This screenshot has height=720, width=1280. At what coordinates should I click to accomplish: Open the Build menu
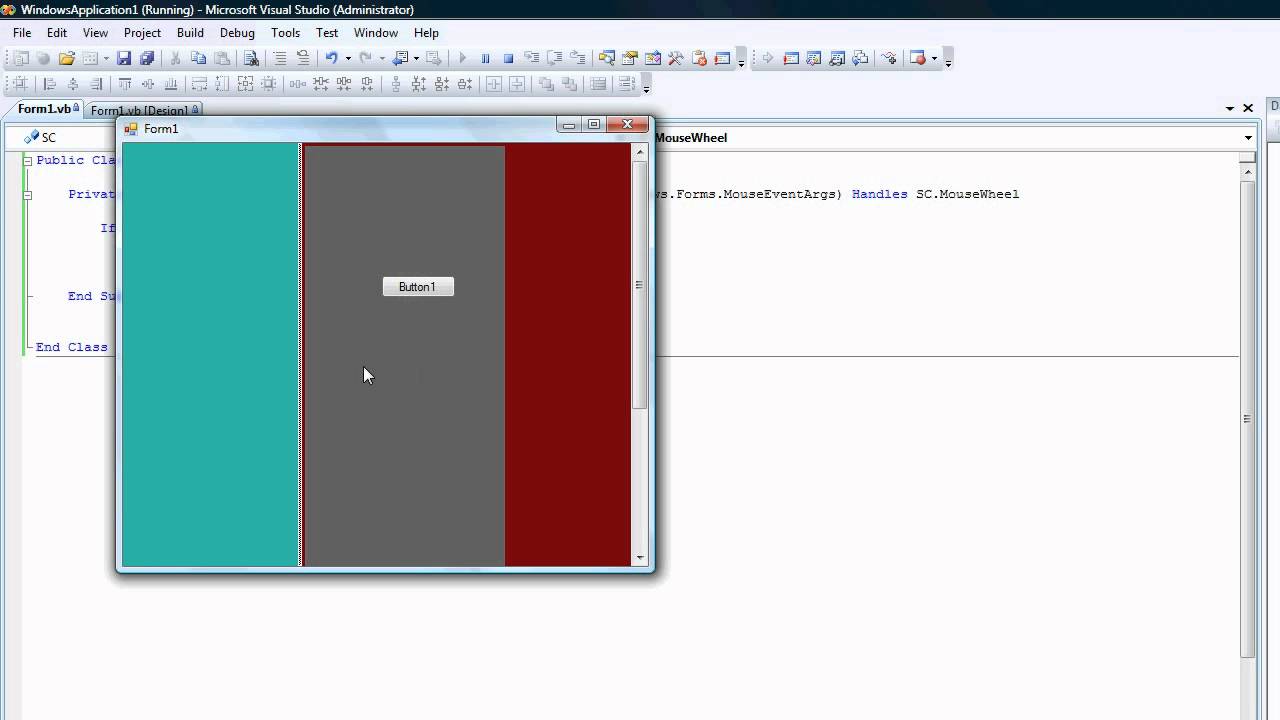(x=190, y=33)
